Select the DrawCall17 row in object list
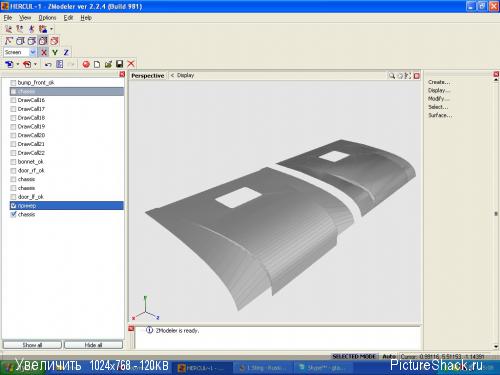Image resolution: width=500 pixels, height=375 pixels. click(x=67, y=109)
